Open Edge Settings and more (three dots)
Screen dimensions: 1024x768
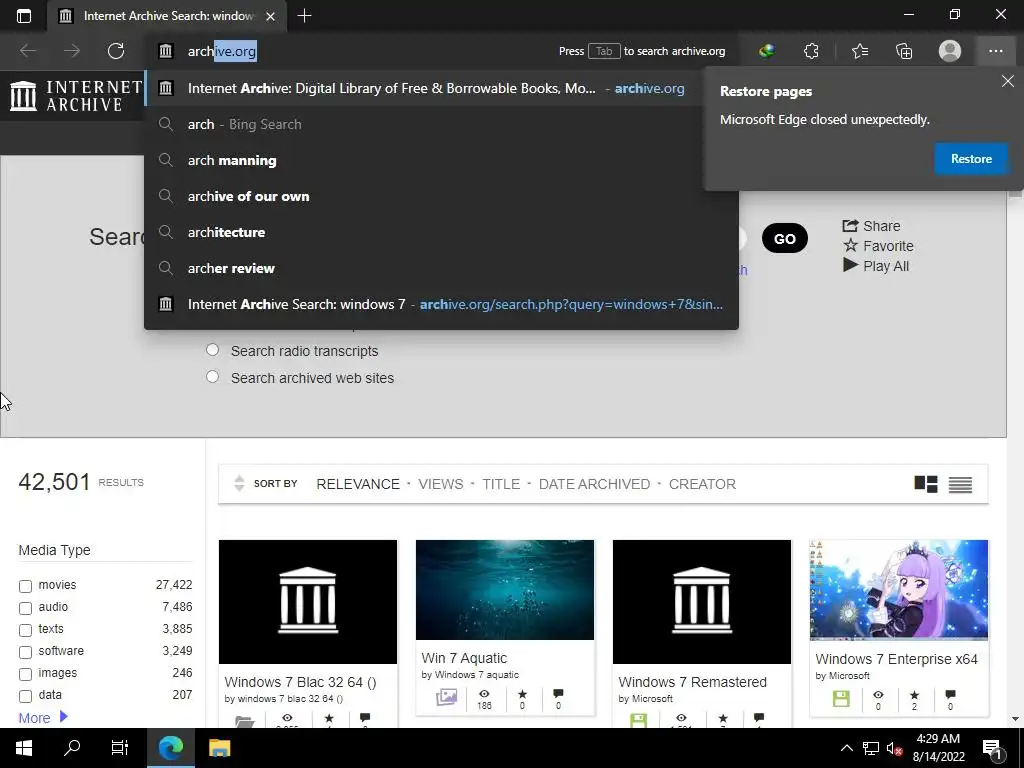coord(995,51)
